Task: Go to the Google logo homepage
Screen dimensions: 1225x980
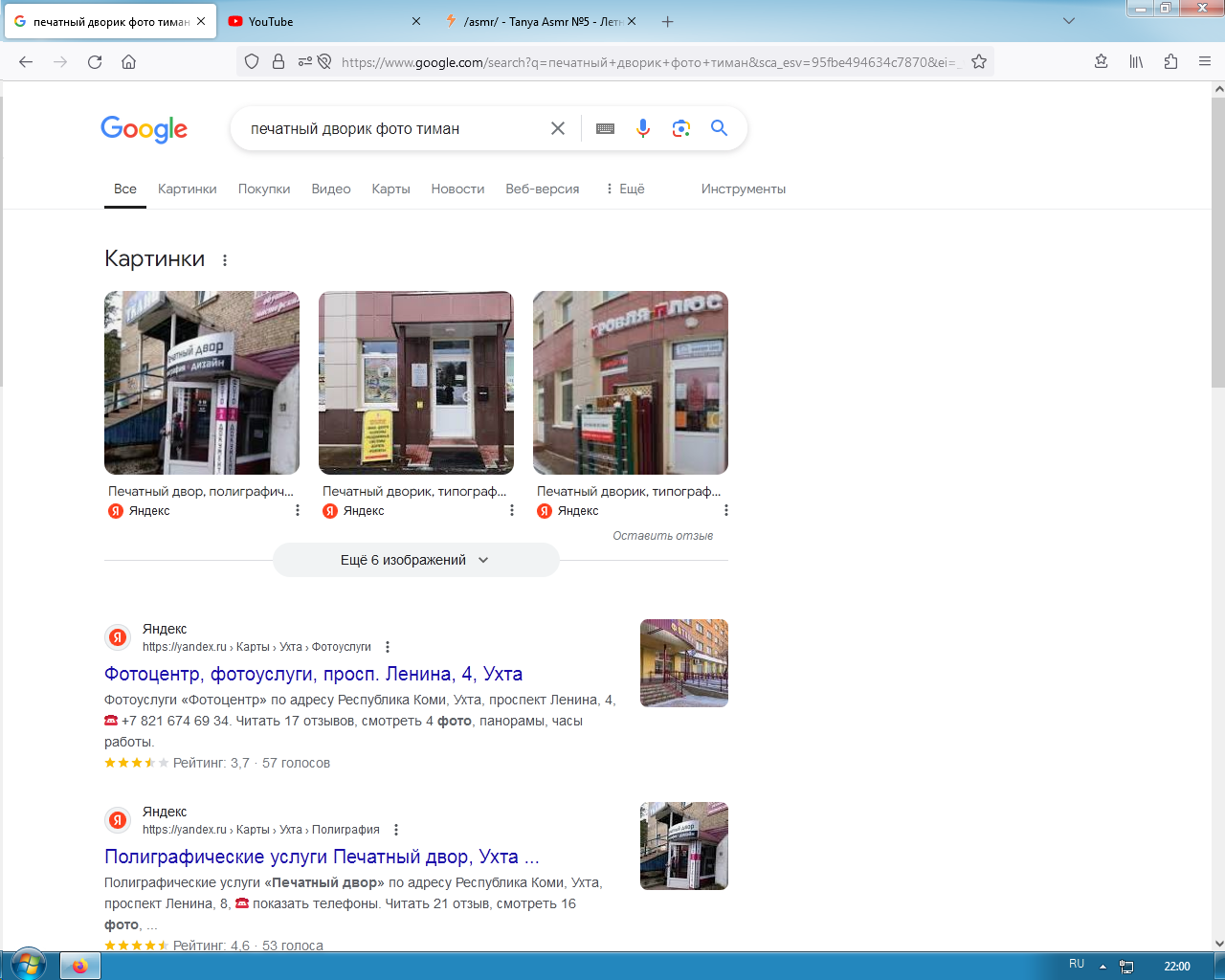Action: point(145,129)
